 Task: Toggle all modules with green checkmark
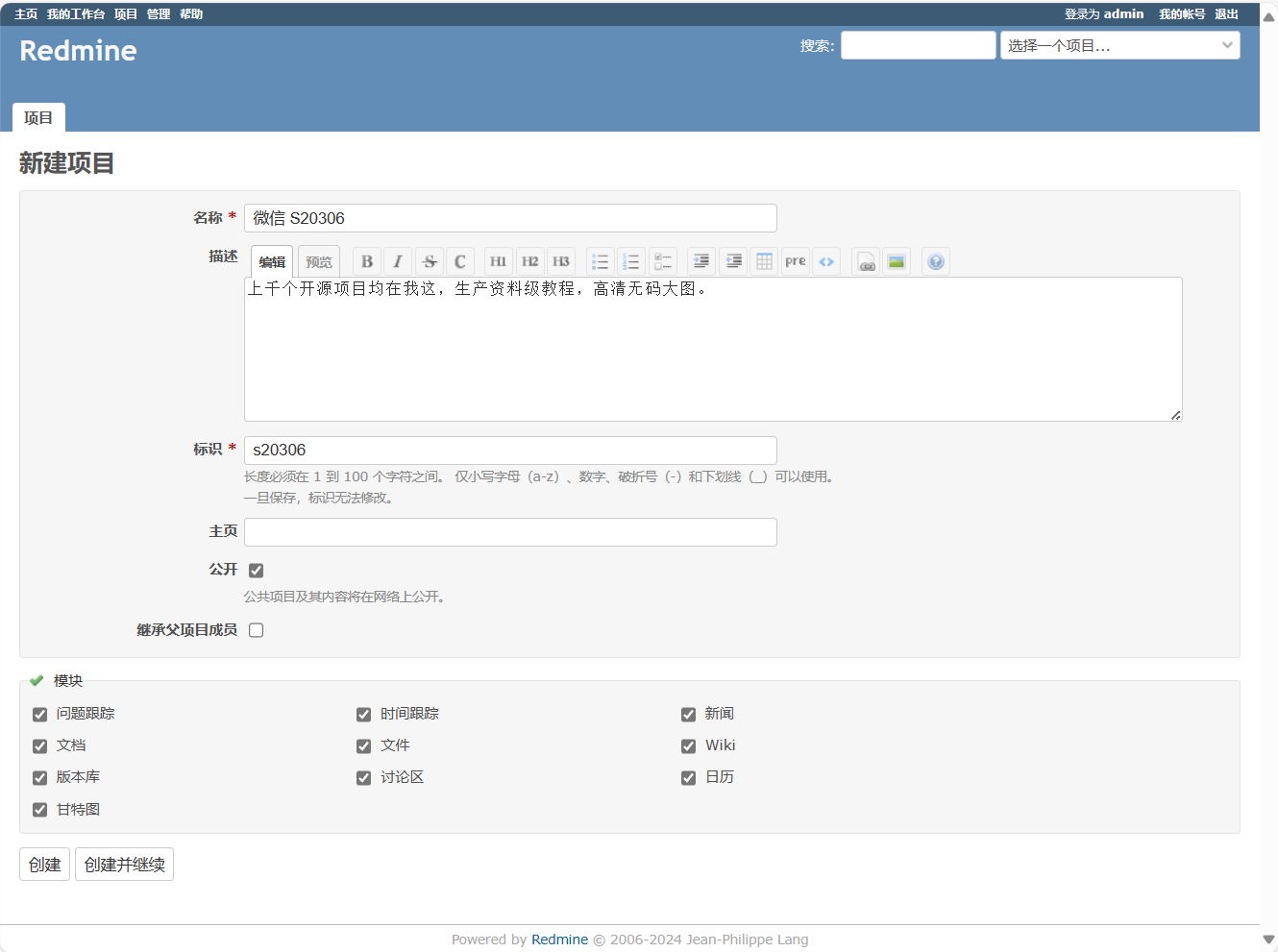[37, 681]
